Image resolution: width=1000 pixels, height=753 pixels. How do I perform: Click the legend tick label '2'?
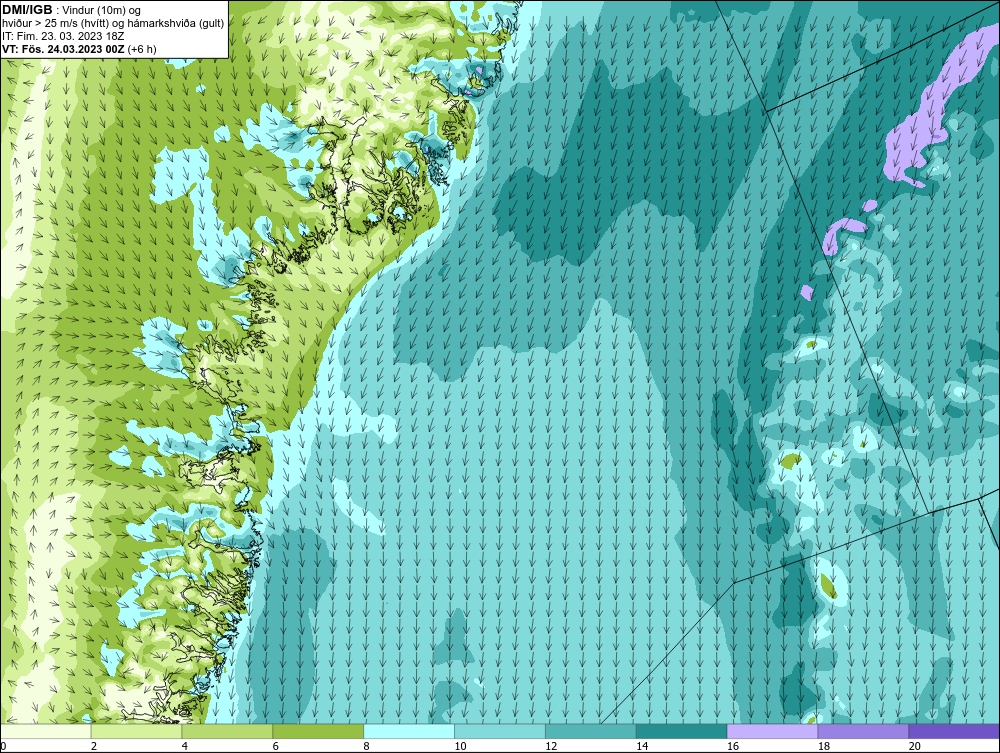coord(94,746)
